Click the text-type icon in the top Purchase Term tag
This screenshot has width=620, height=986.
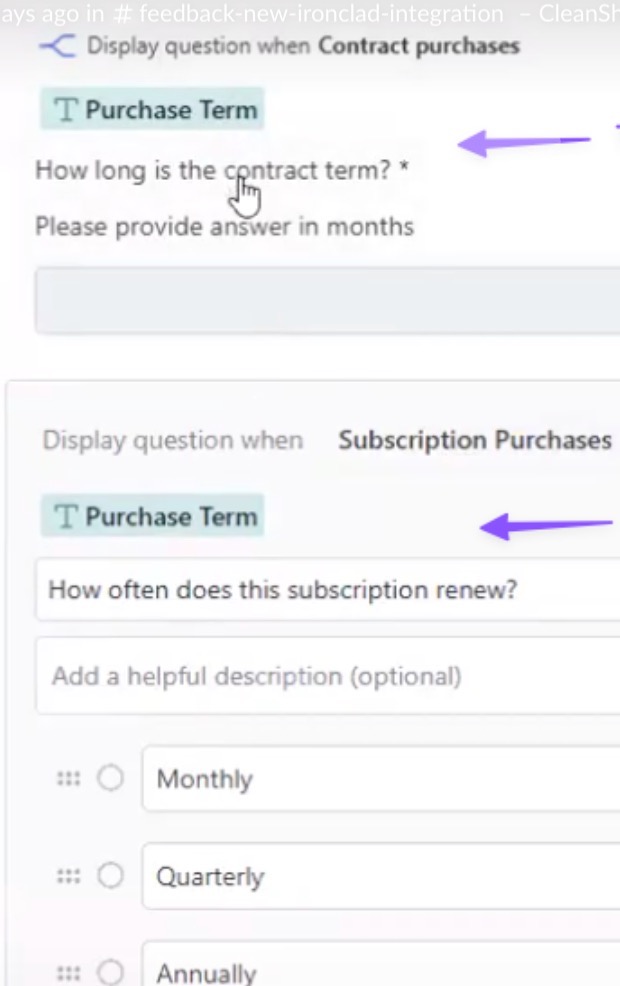tap(66, 110)
